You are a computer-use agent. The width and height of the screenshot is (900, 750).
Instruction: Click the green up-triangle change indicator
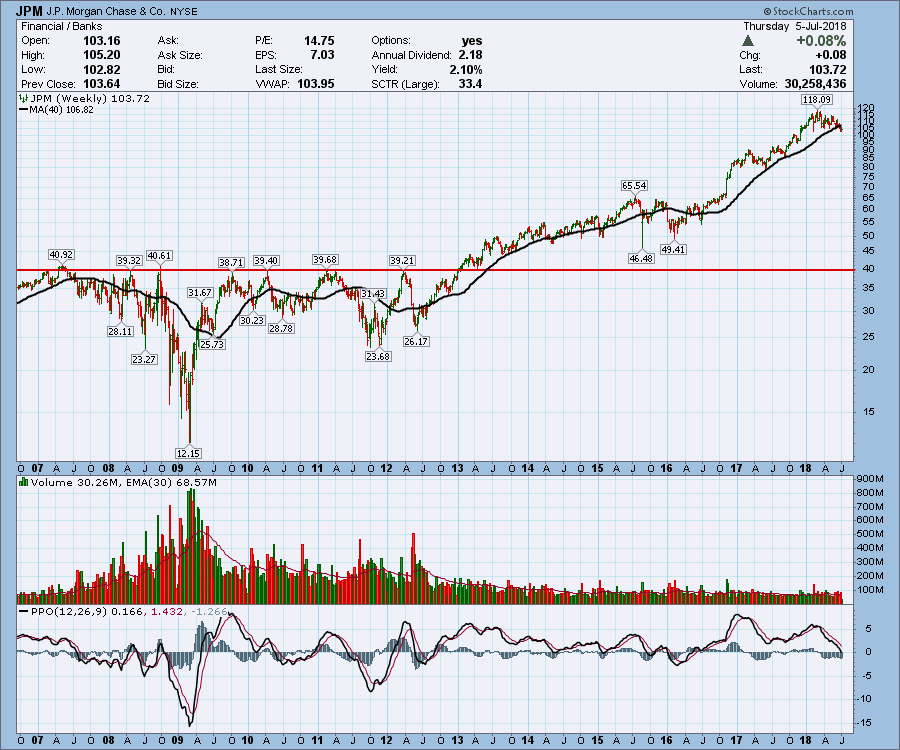[747, 41]
